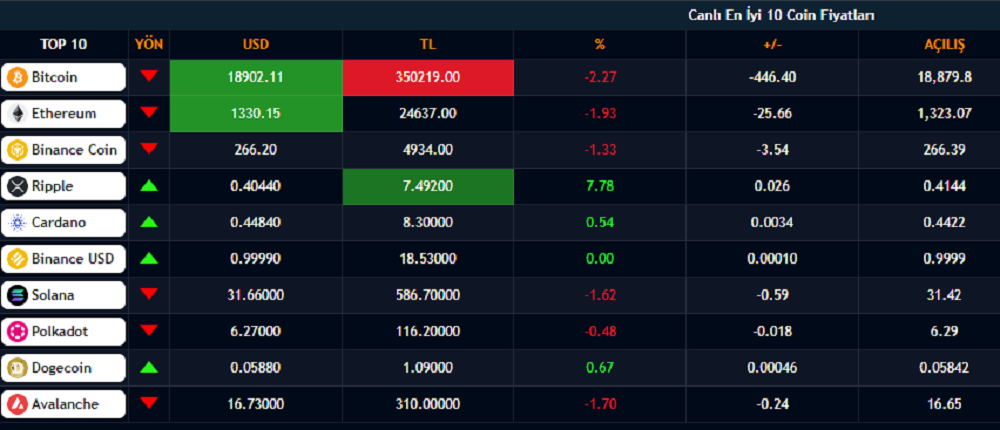Image resolution: width=1000 pixels, height=430 pixels.
Task: Click Avalanche's percent change -1.70
Action: (599, 404)
